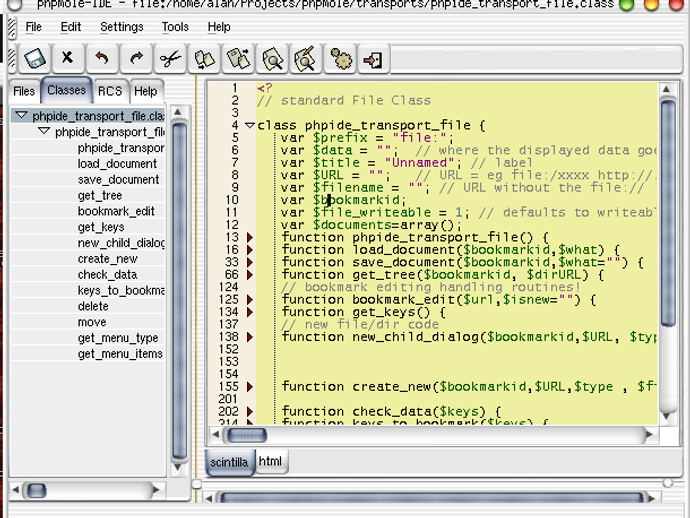The height and width of the screenshot is (518, 690).
Task: Select delete in the class tree
Action: (x=93, y=306)
